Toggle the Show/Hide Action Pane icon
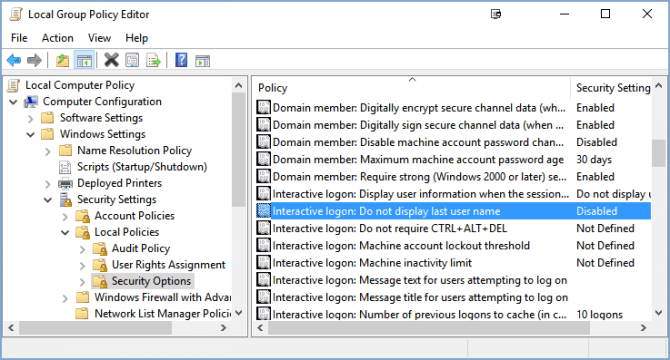The height and width of the screenshot is (360, 670). (x=203, y=60)
